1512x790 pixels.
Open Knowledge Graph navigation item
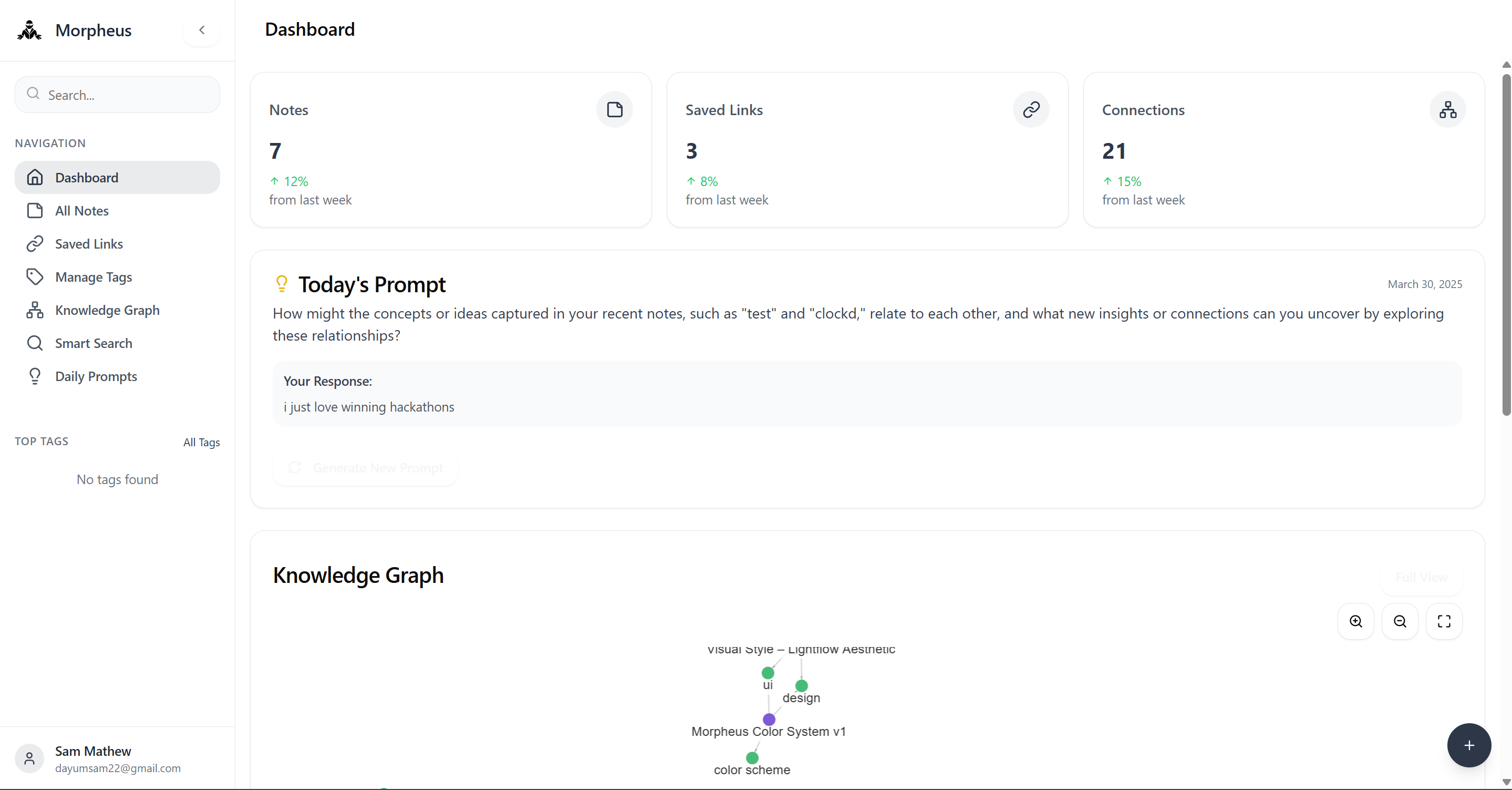click(x=107, y=310)
